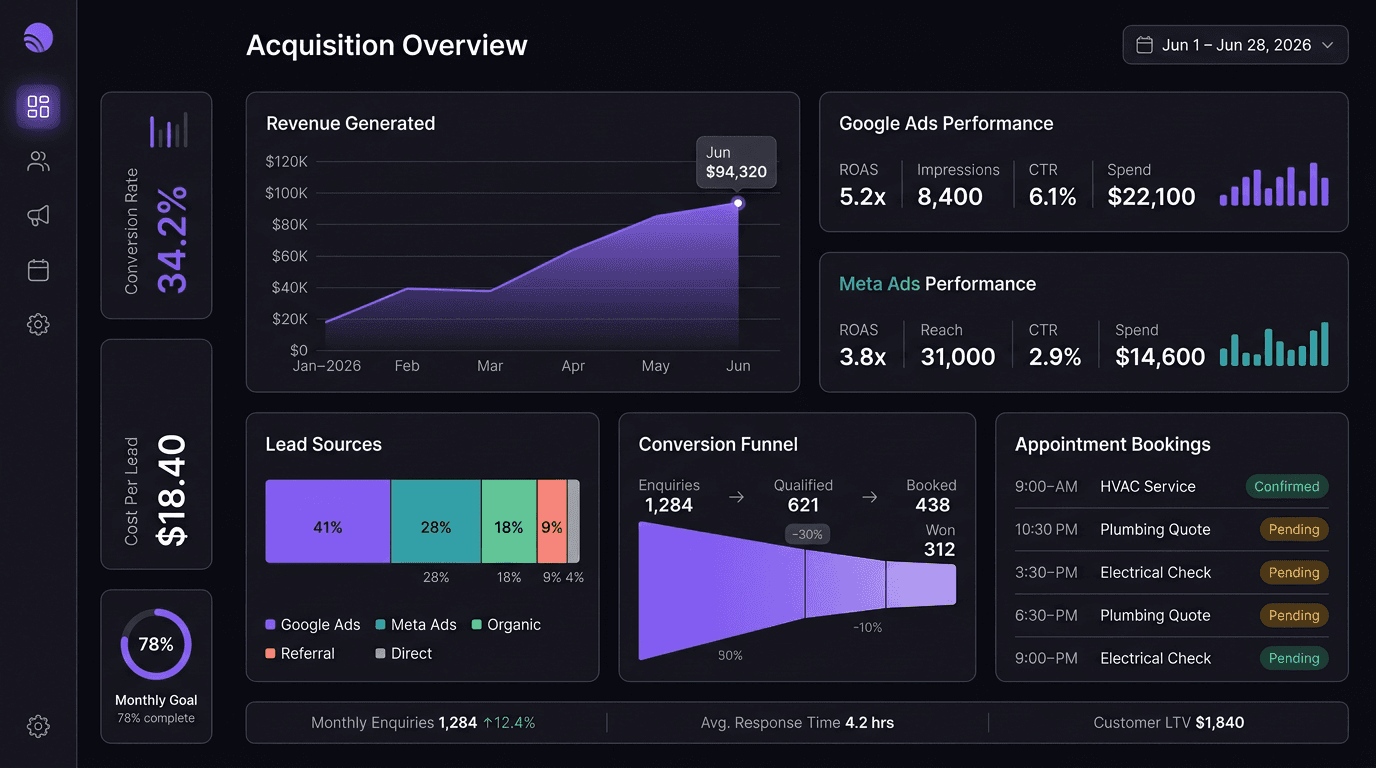1376x768 pixels.
Task: Open the Campaigns megaphone icon
Action: (38, 216)
